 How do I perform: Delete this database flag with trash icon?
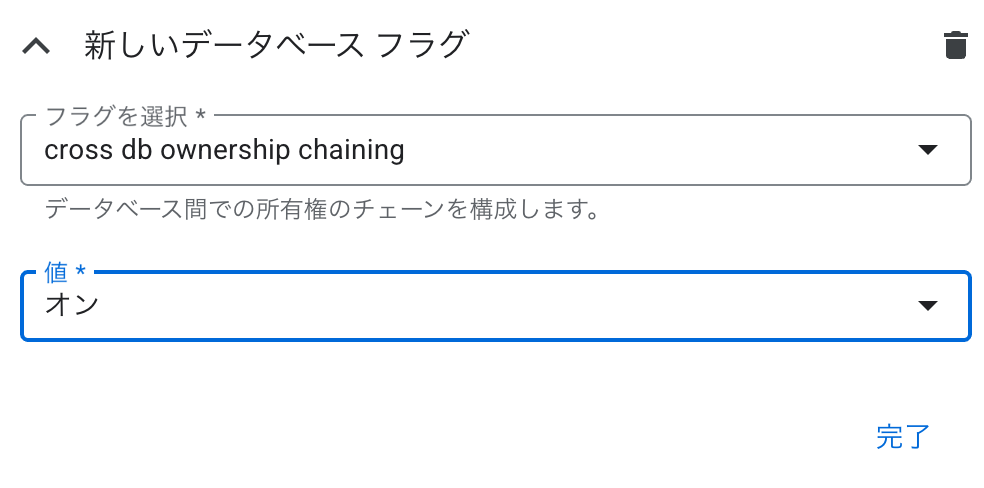coord(955,45)
